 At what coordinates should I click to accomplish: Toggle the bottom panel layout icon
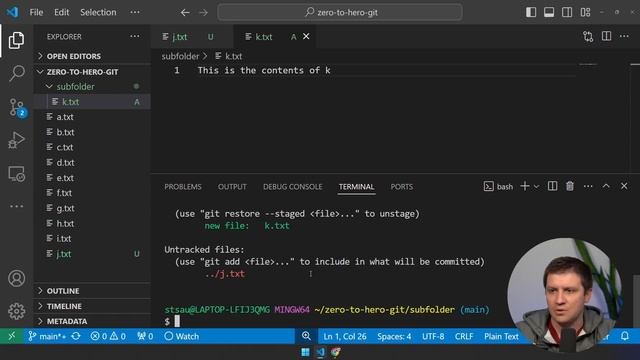pos(549,12)
